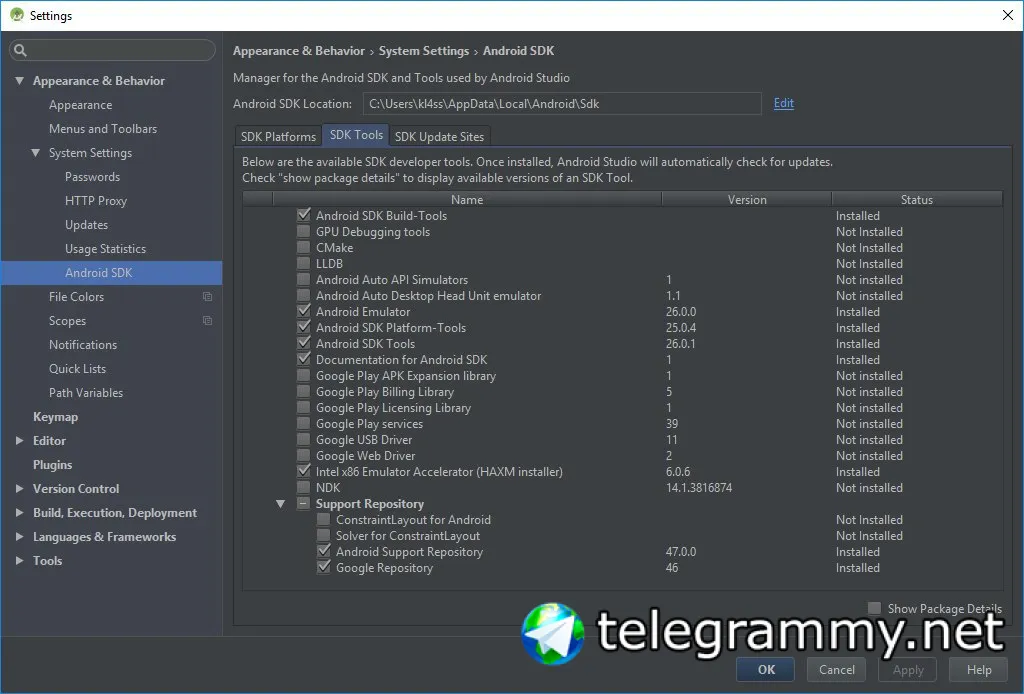Screen dimensions: 1024x694
Task: Open the Keymap settings
Action: point(56,417)
